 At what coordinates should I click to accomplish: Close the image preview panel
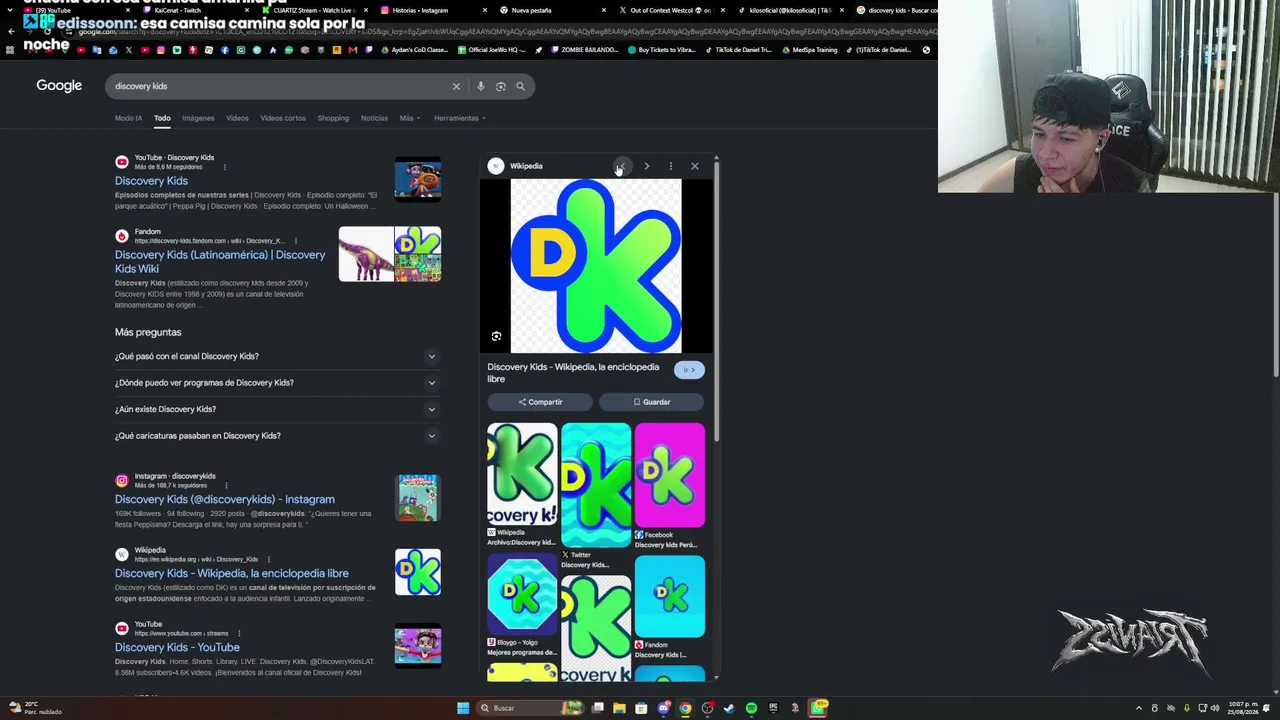click(x=695, y=166)
